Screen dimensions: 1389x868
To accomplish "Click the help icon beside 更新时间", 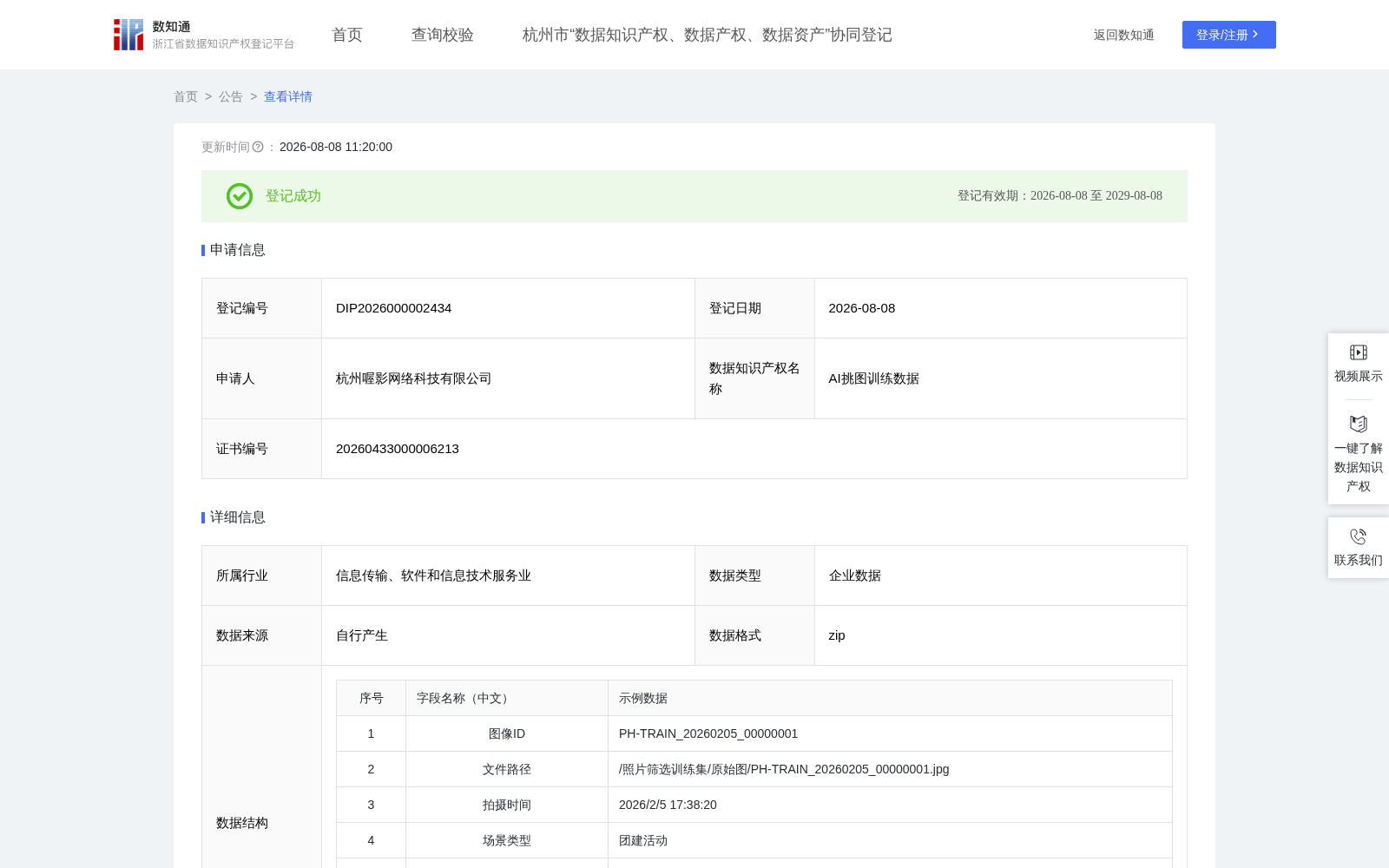I will (258, 148).
